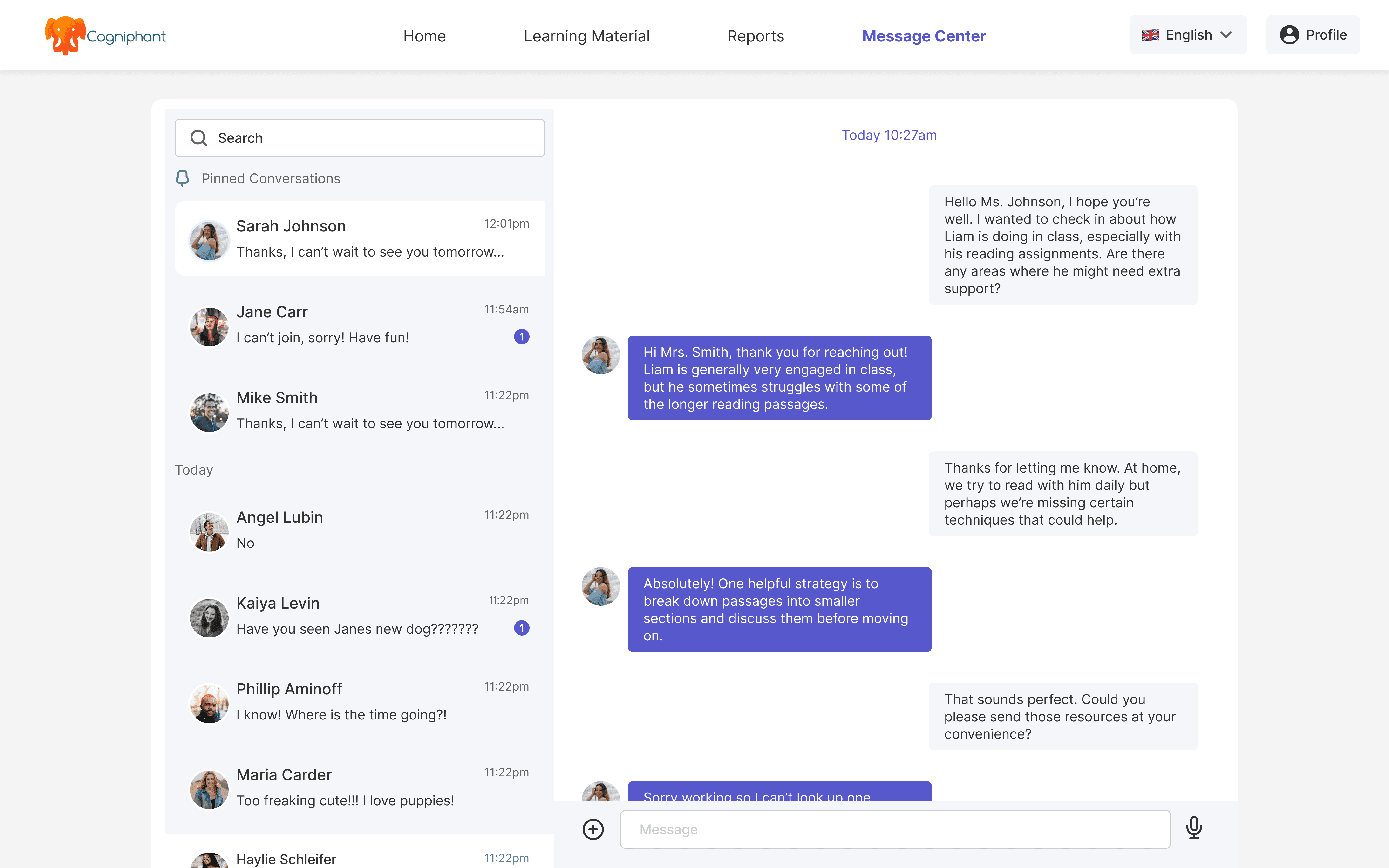Click the plus attachment icon
This screenshot has width=1389, height=868.
(593, 829)
